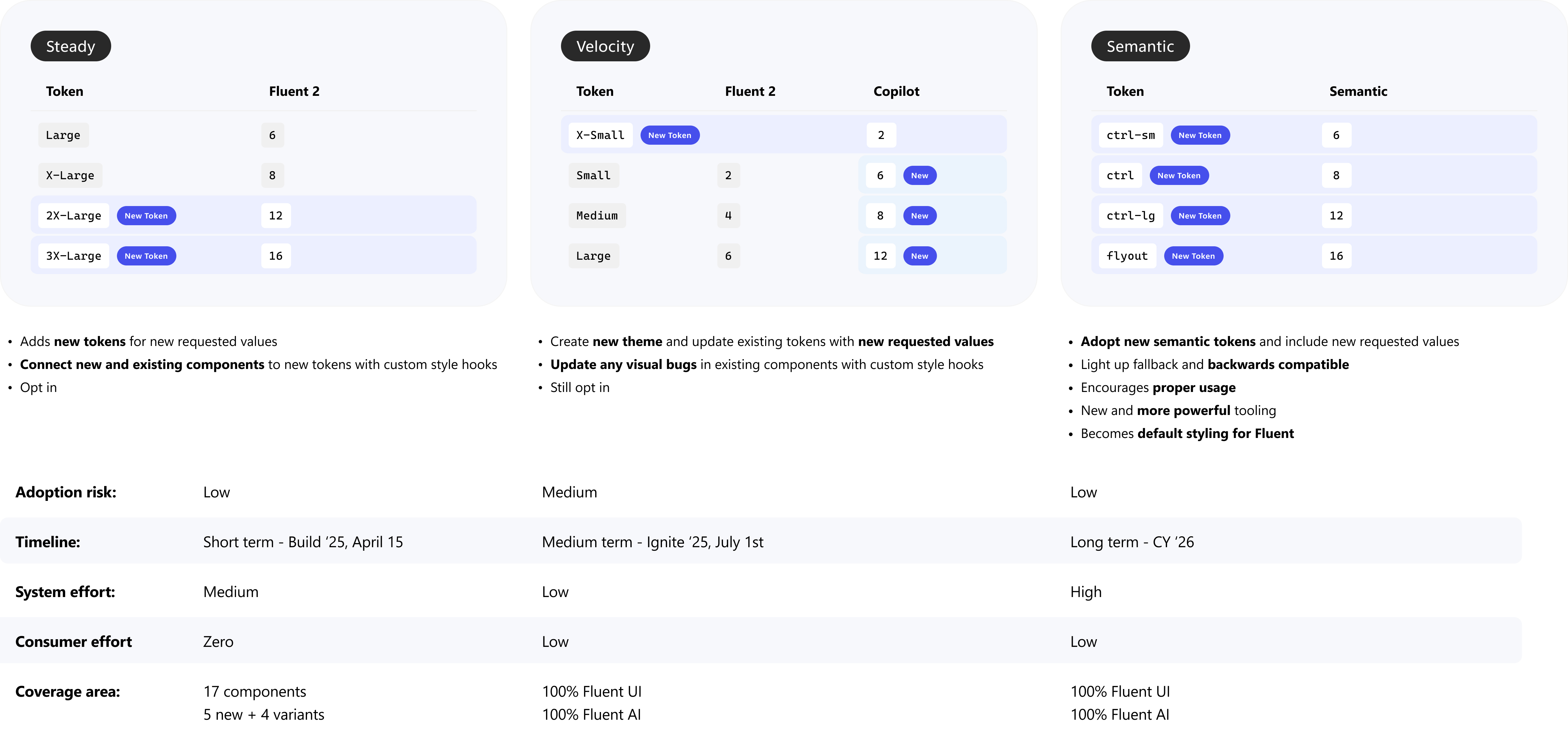This screenshot has width=1568, height=736.
Task: Click the 'Create new theme' bullet
Action: click(x=772, y=341)
